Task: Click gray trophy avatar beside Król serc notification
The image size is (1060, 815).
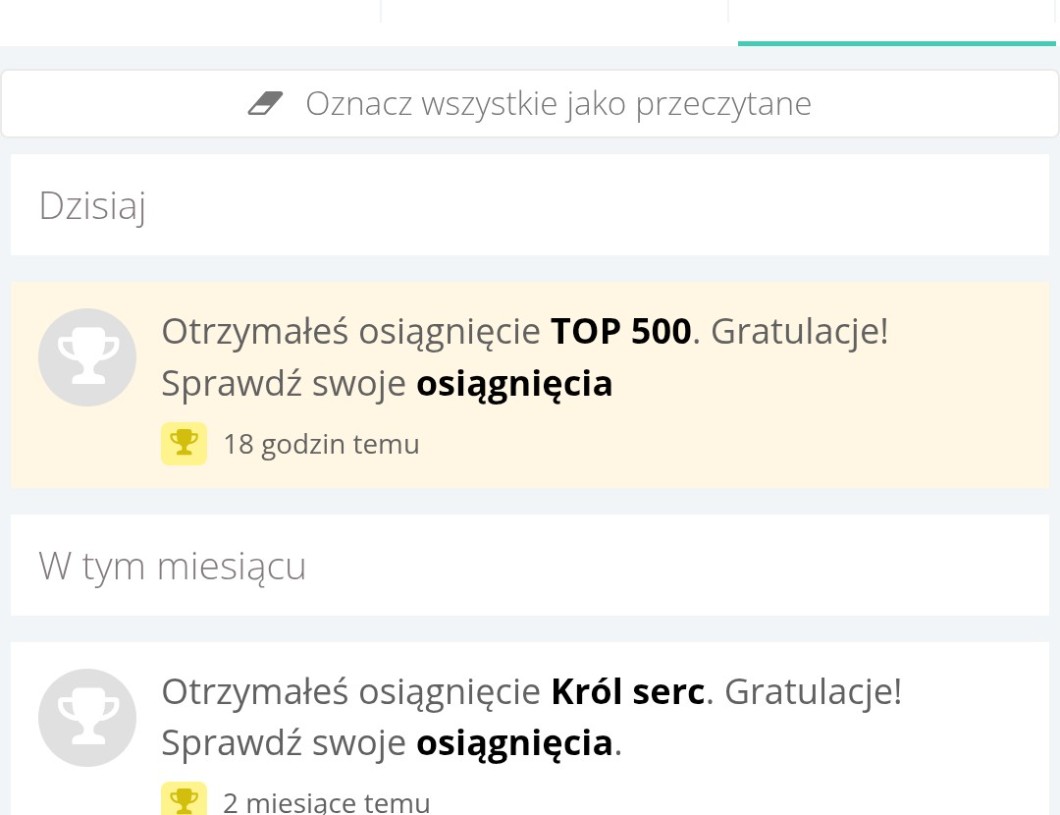Action: (x=87, y=717)
